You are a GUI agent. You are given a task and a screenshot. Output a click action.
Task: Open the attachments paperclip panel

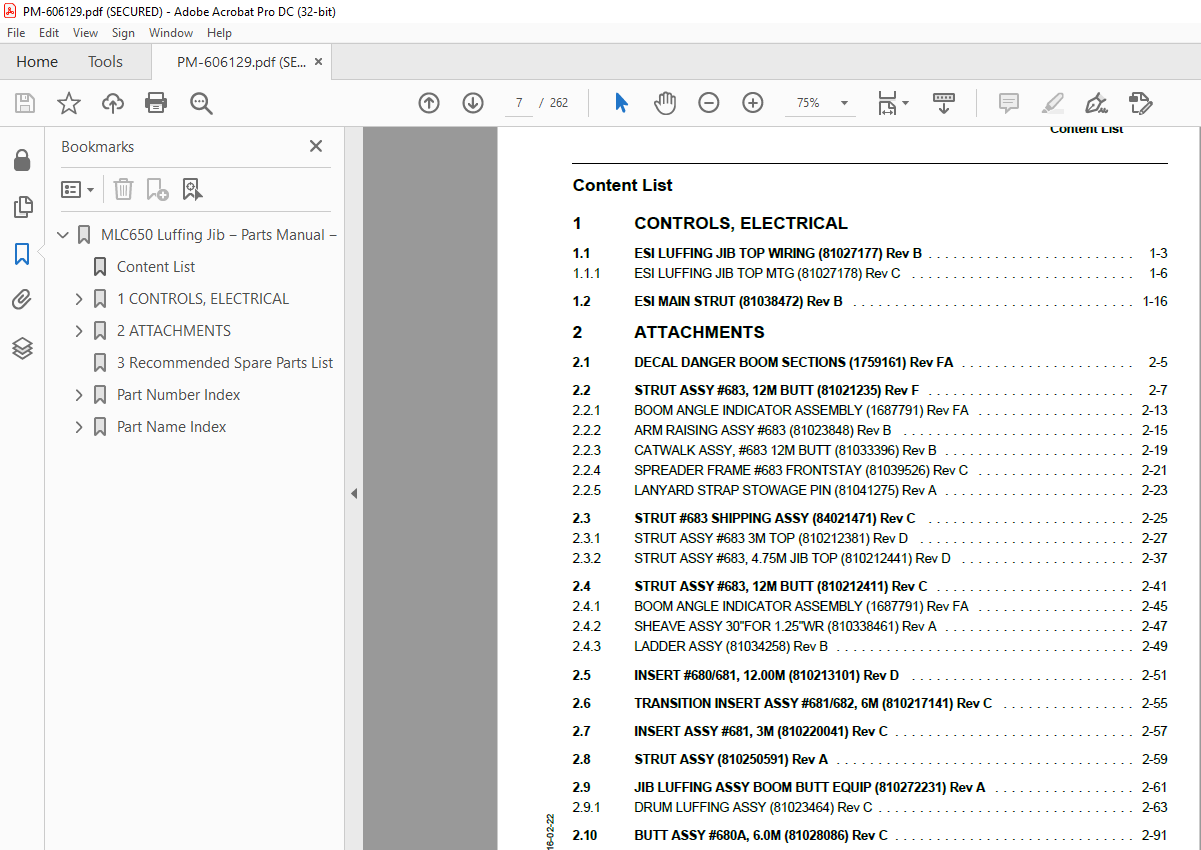point(22,300)
